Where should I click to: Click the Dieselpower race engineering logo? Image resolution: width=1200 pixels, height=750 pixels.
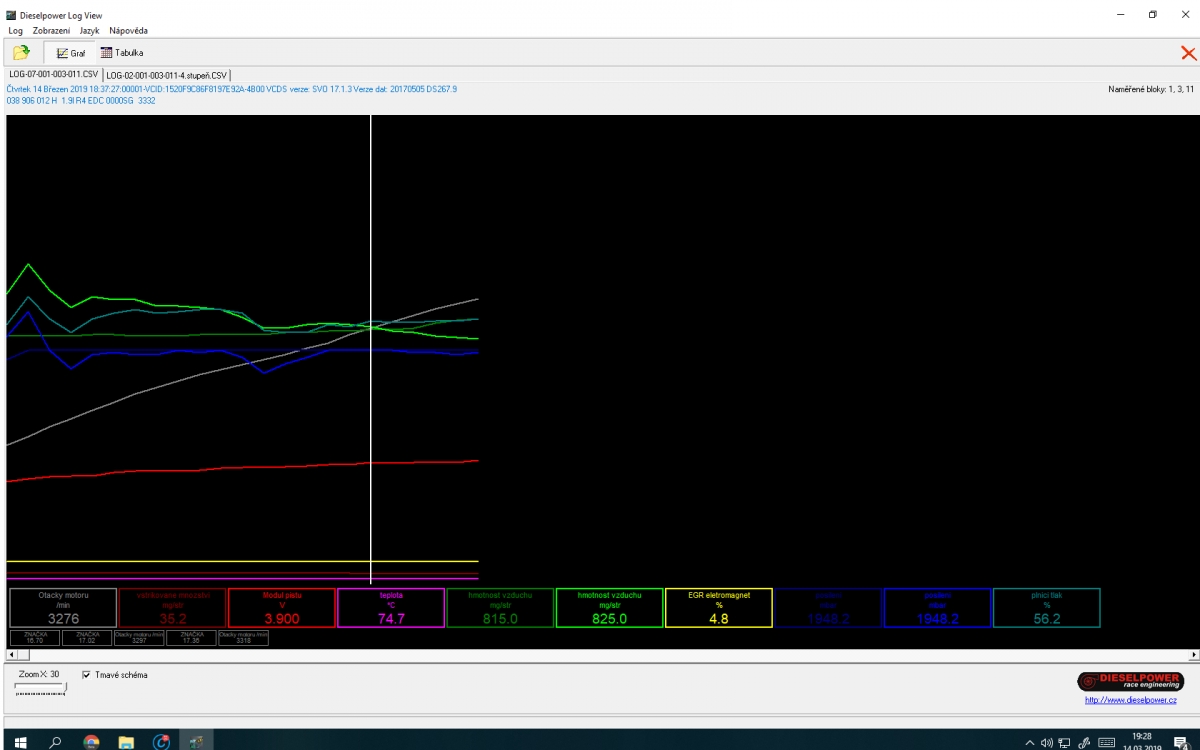coord(1130,681)
